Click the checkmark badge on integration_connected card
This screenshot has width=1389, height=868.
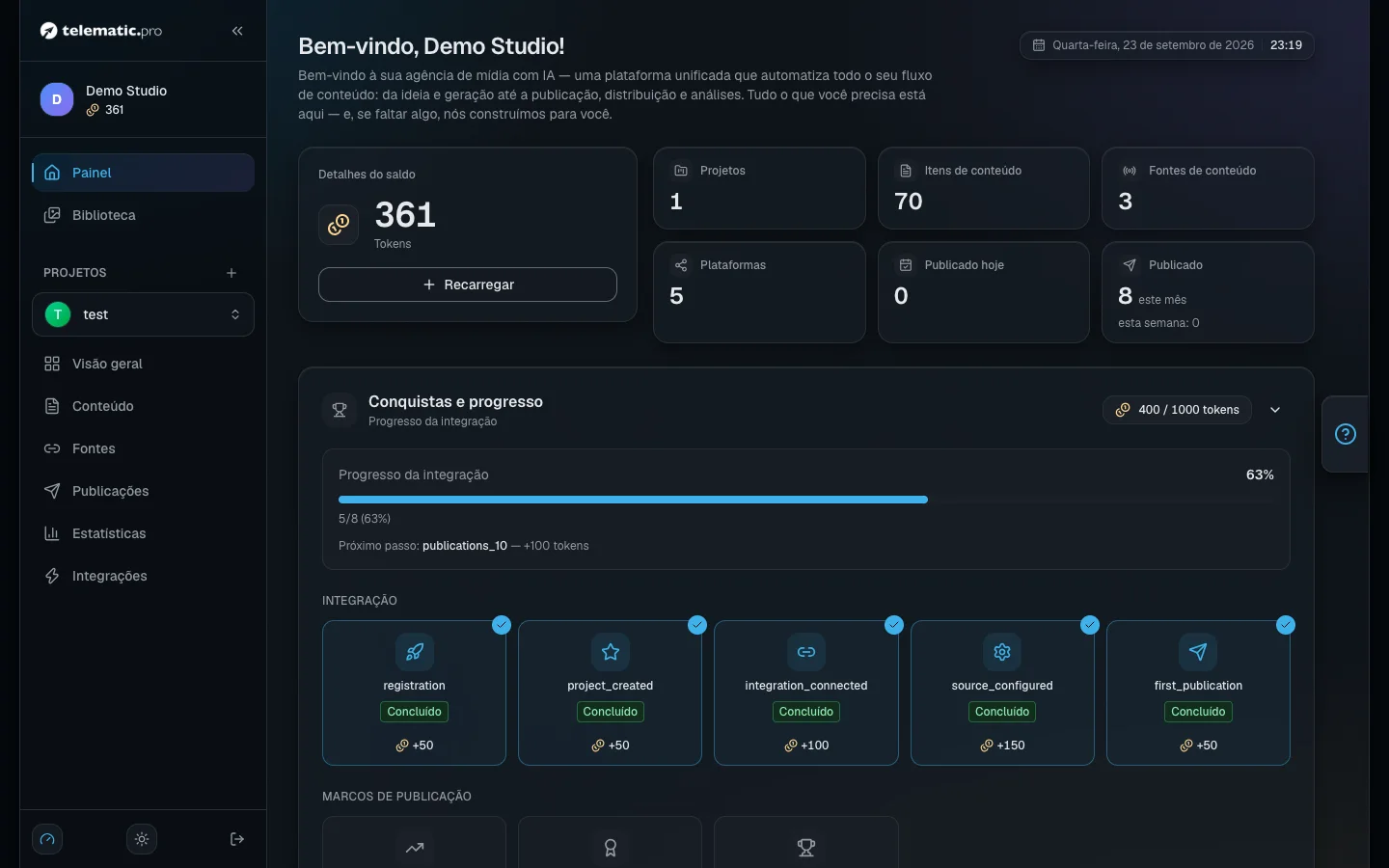tap(894, 625)
